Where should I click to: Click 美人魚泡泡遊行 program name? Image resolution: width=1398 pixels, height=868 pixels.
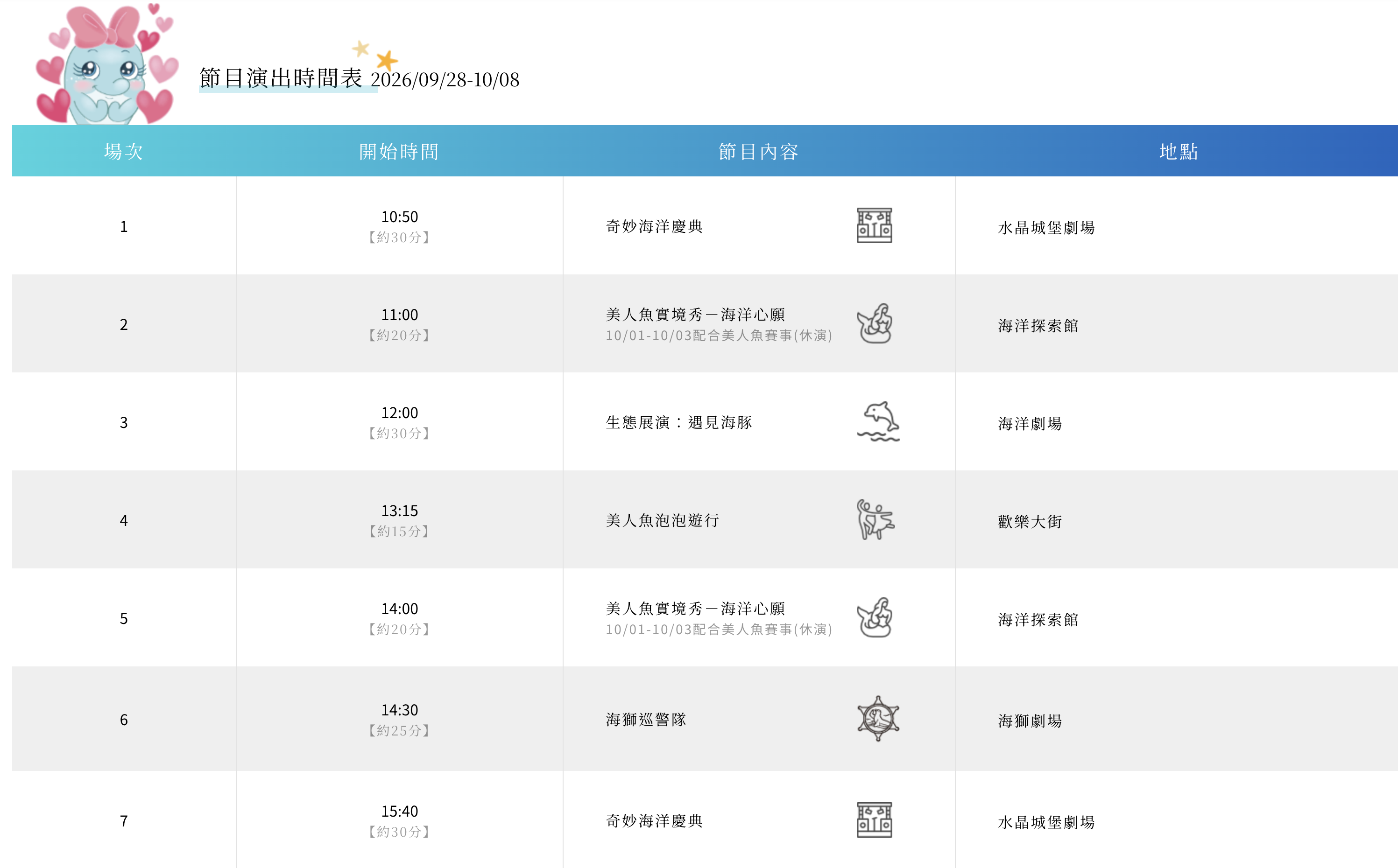(x=662, y=520)
